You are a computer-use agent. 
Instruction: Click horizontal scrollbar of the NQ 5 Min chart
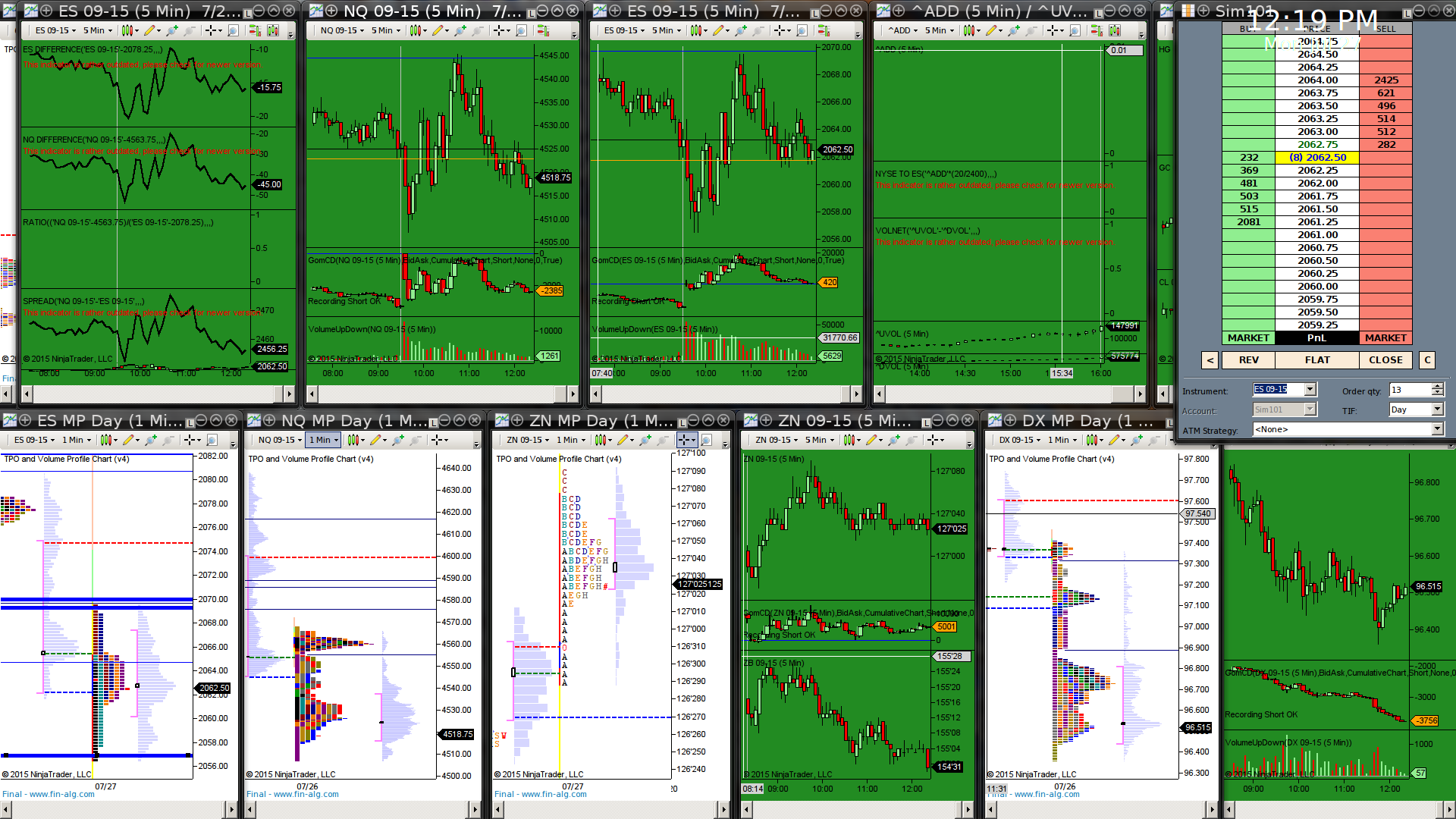[443, 394]
